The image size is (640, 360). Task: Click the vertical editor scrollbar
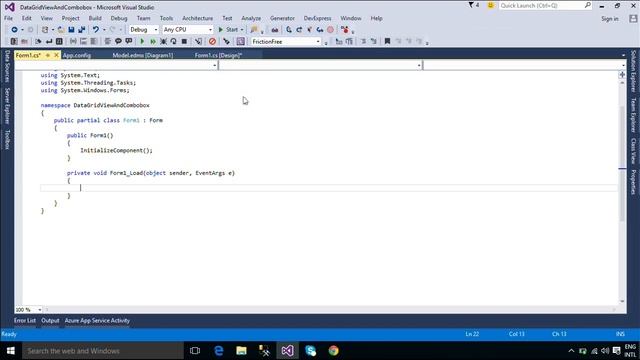point(622,163)
